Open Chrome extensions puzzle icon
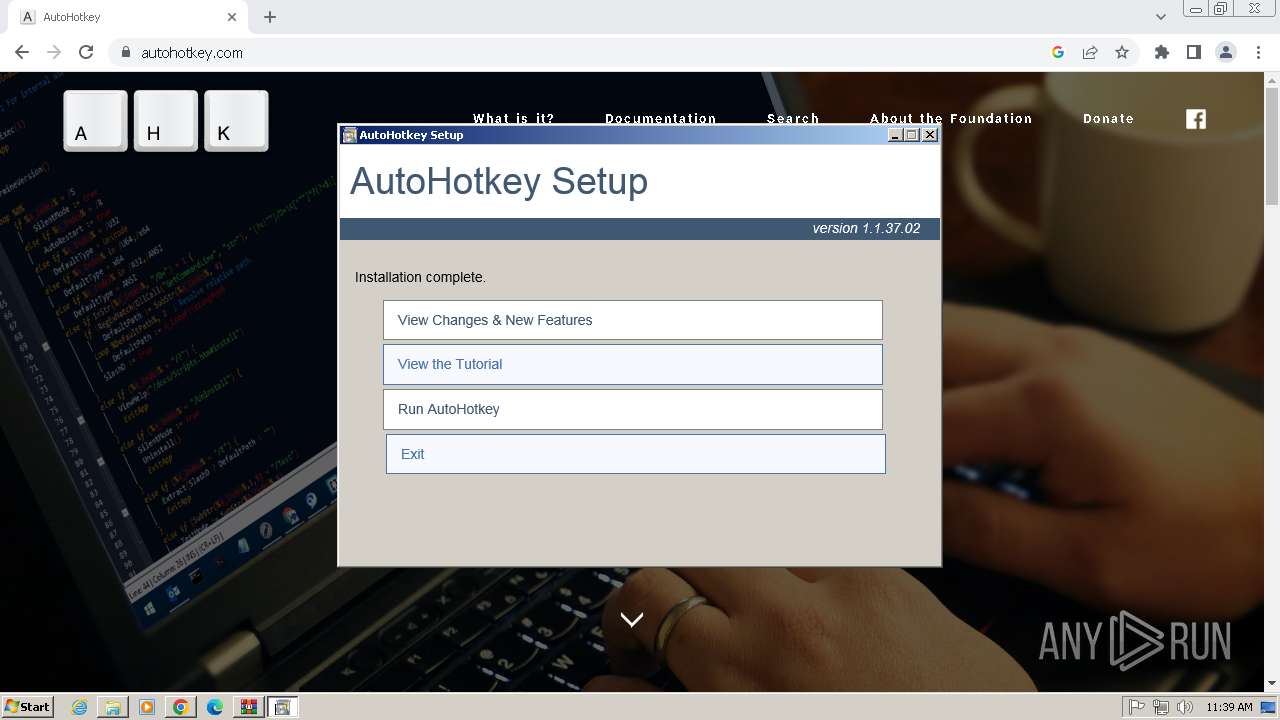The height and width of the screenshot is (720, 1280). (x=1161, y=52)
